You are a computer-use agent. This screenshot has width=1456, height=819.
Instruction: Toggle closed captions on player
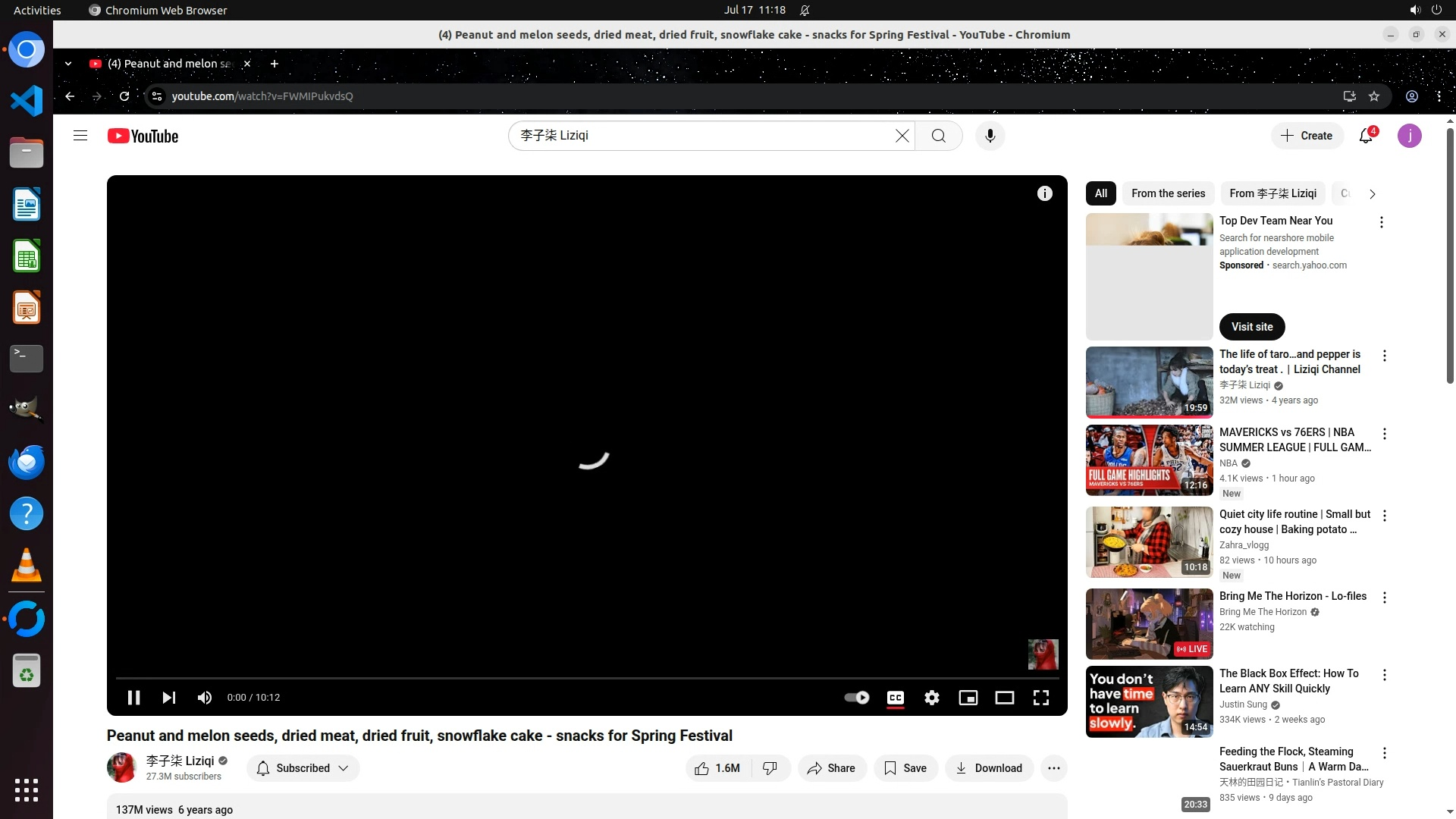point(895,698)
